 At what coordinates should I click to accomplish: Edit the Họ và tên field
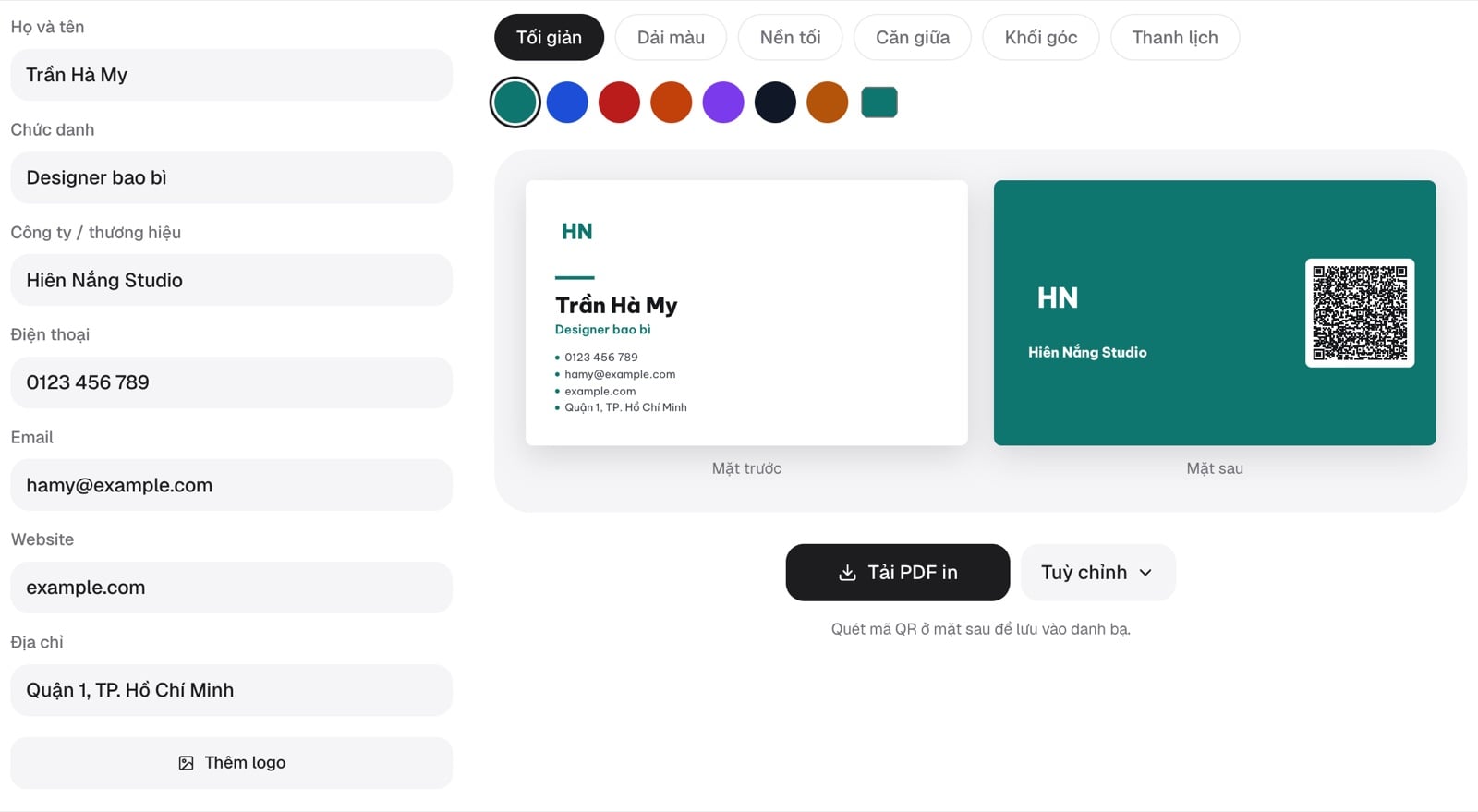pyautogui.click(x=231, y=75)
